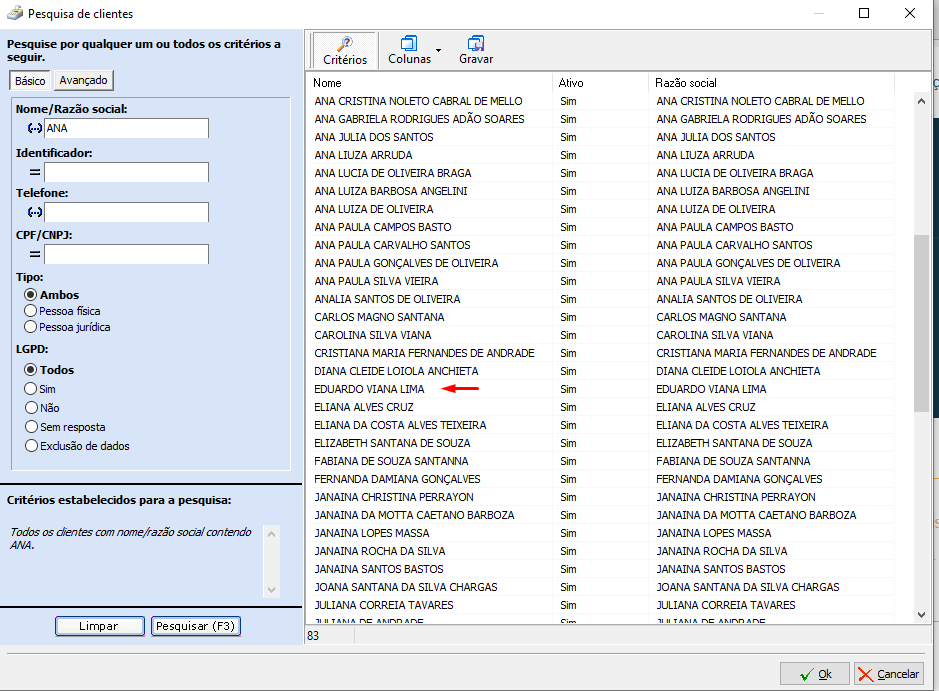
Task: Click JANAINA ROCHA DA SILVA in Razão social column
Action: click(722, 551)
